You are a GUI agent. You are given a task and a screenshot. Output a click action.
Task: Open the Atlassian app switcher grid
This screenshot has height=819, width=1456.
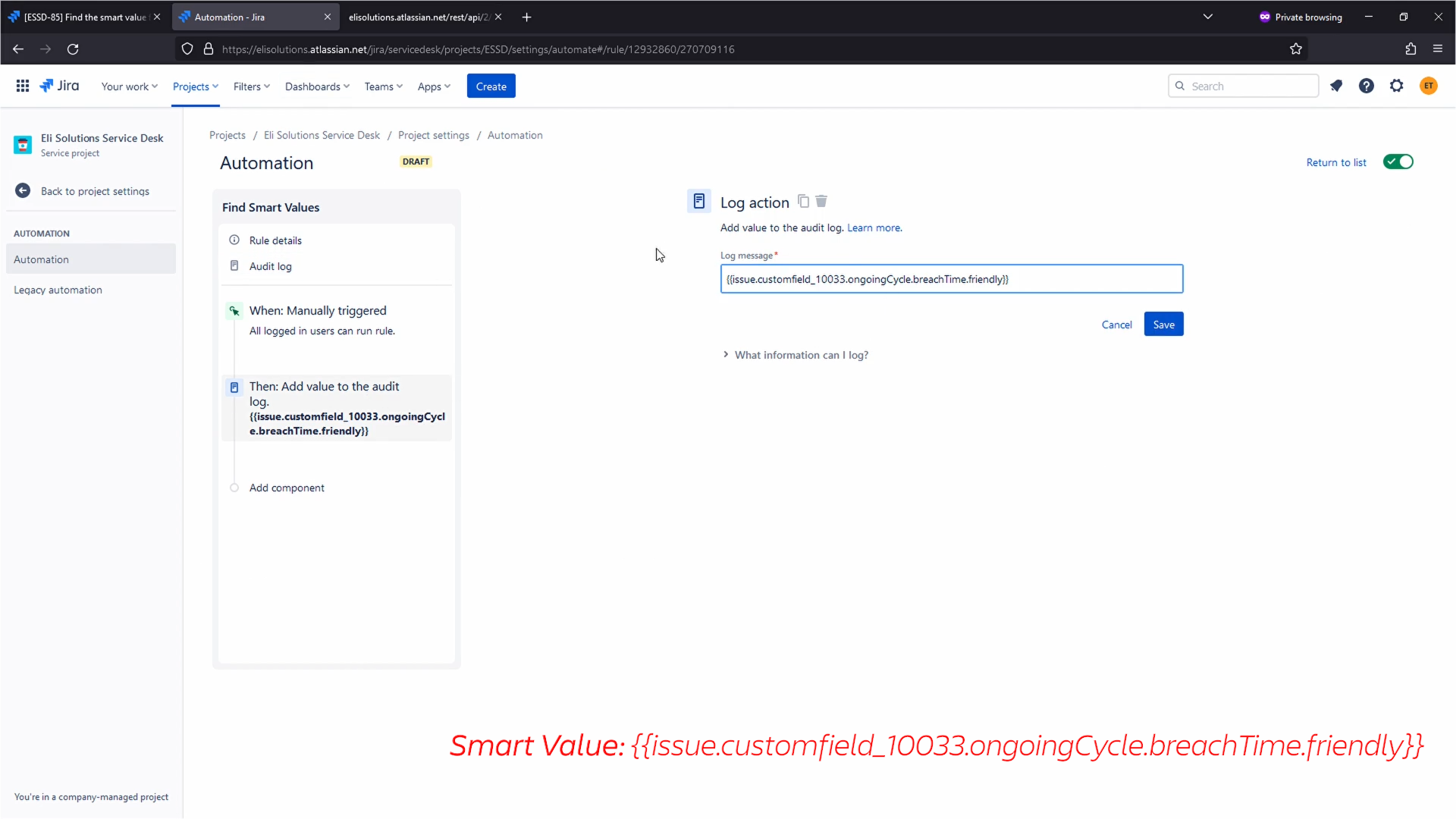click(x=23, y=86)
